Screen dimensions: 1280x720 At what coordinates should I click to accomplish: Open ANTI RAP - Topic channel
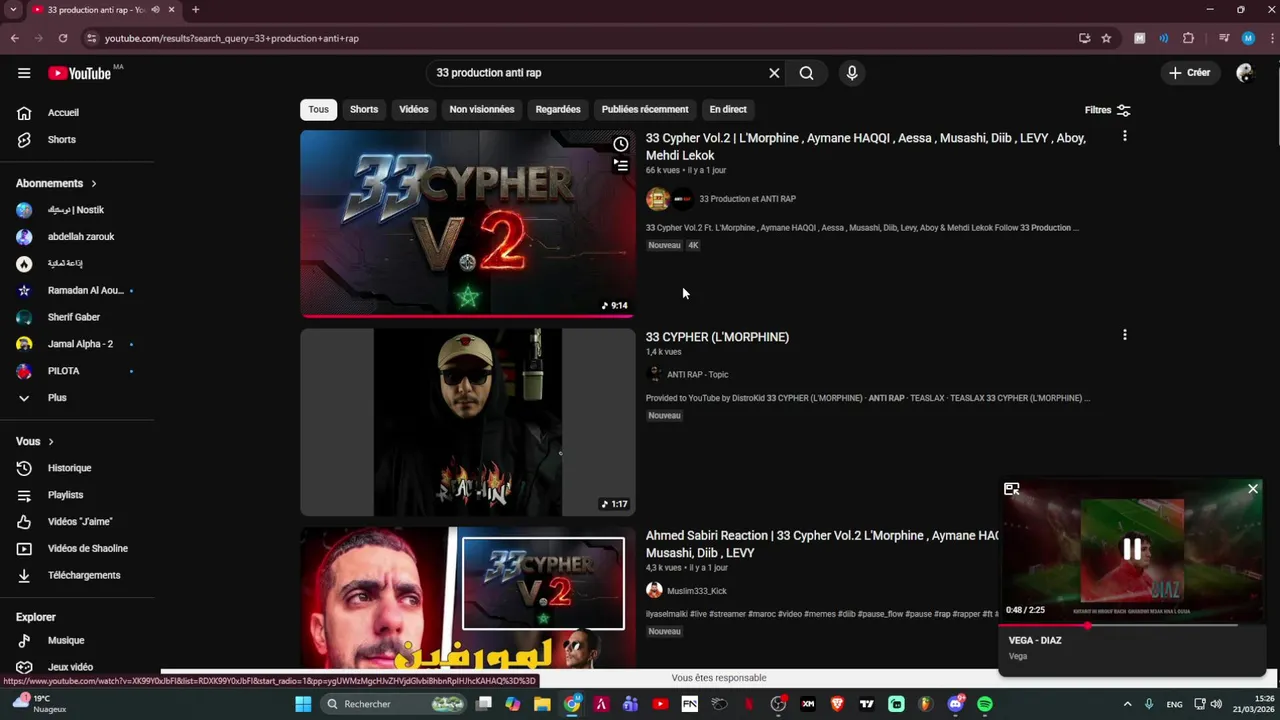point(697,375)
